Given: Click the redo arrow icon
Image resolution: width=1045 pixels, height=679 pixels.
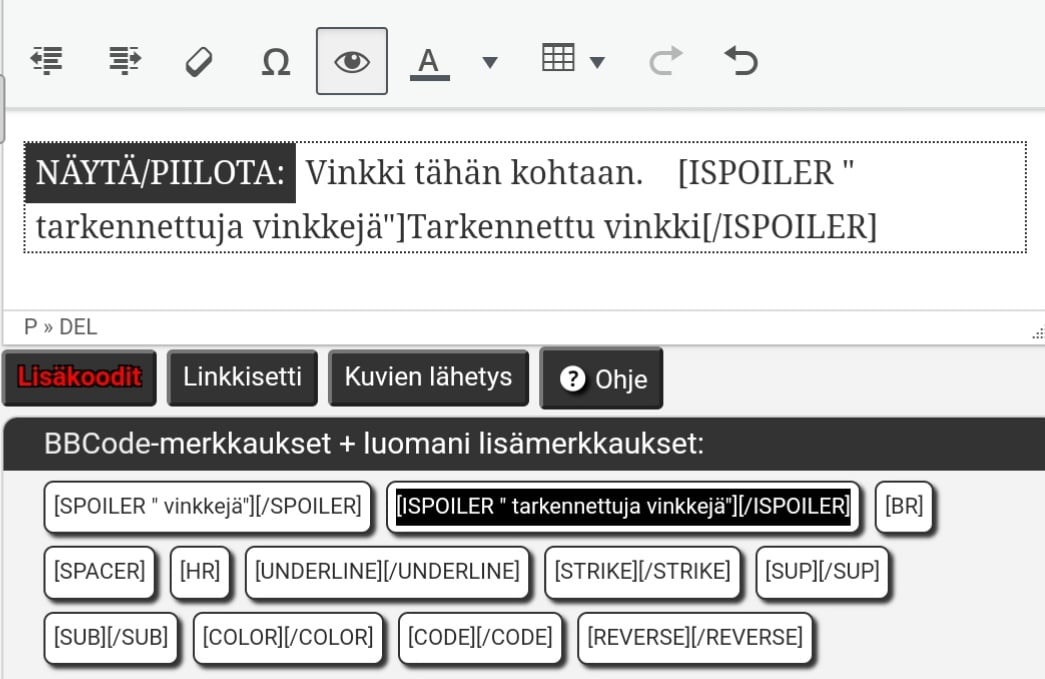Looking at the screenshot, I should 663,62.
